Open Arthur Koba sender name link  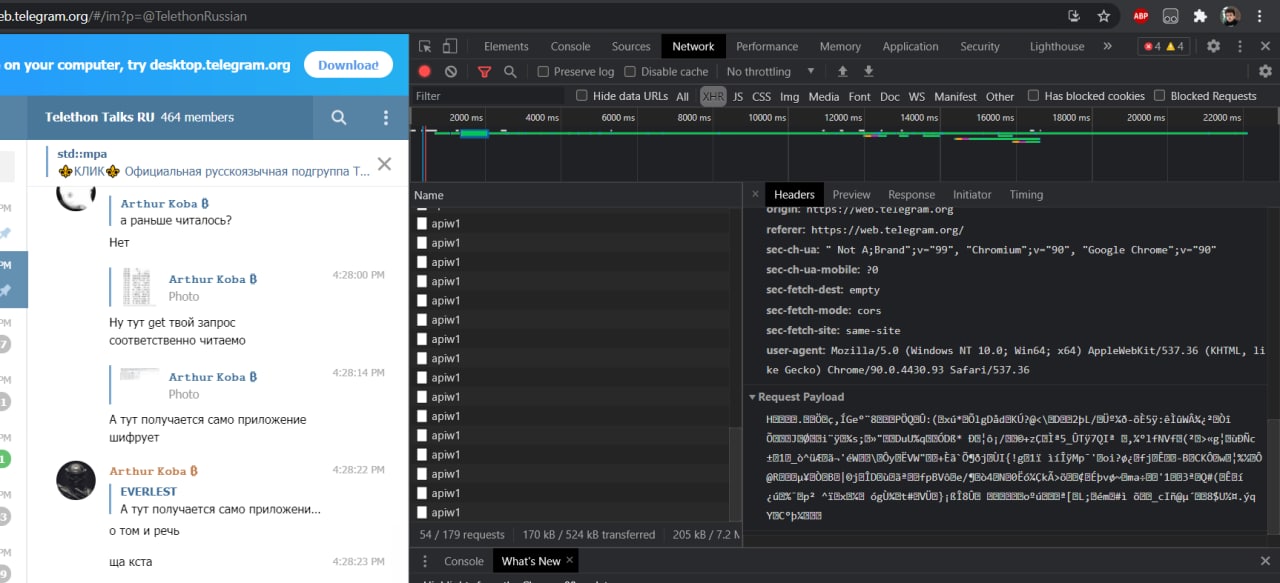click(x=153, y=471)
